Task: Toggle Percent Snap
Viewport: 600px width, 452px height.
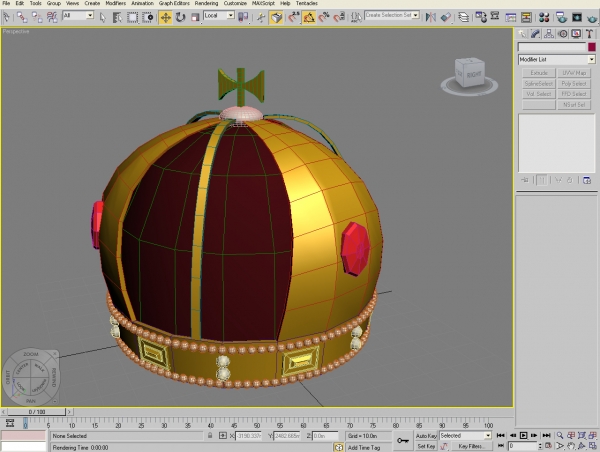Action: [324, 17]
